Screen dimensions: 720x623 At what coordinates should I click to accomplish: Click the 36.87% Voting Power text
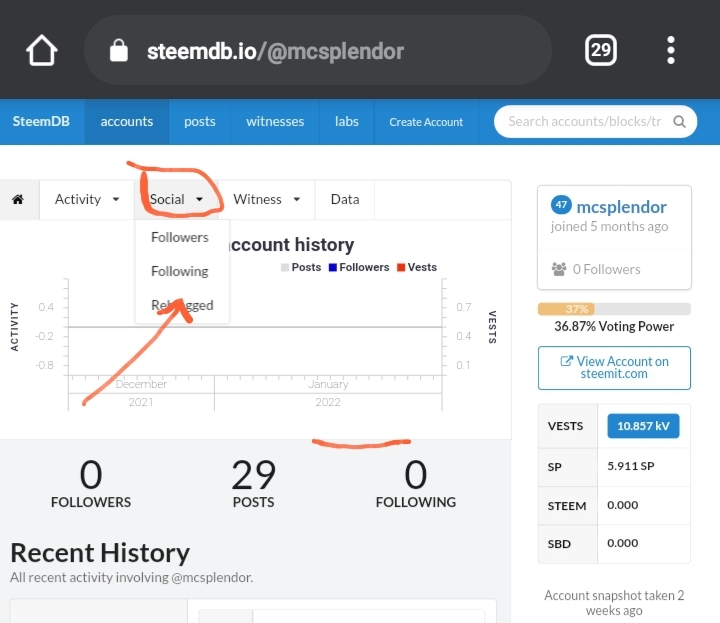coord(614,326)
